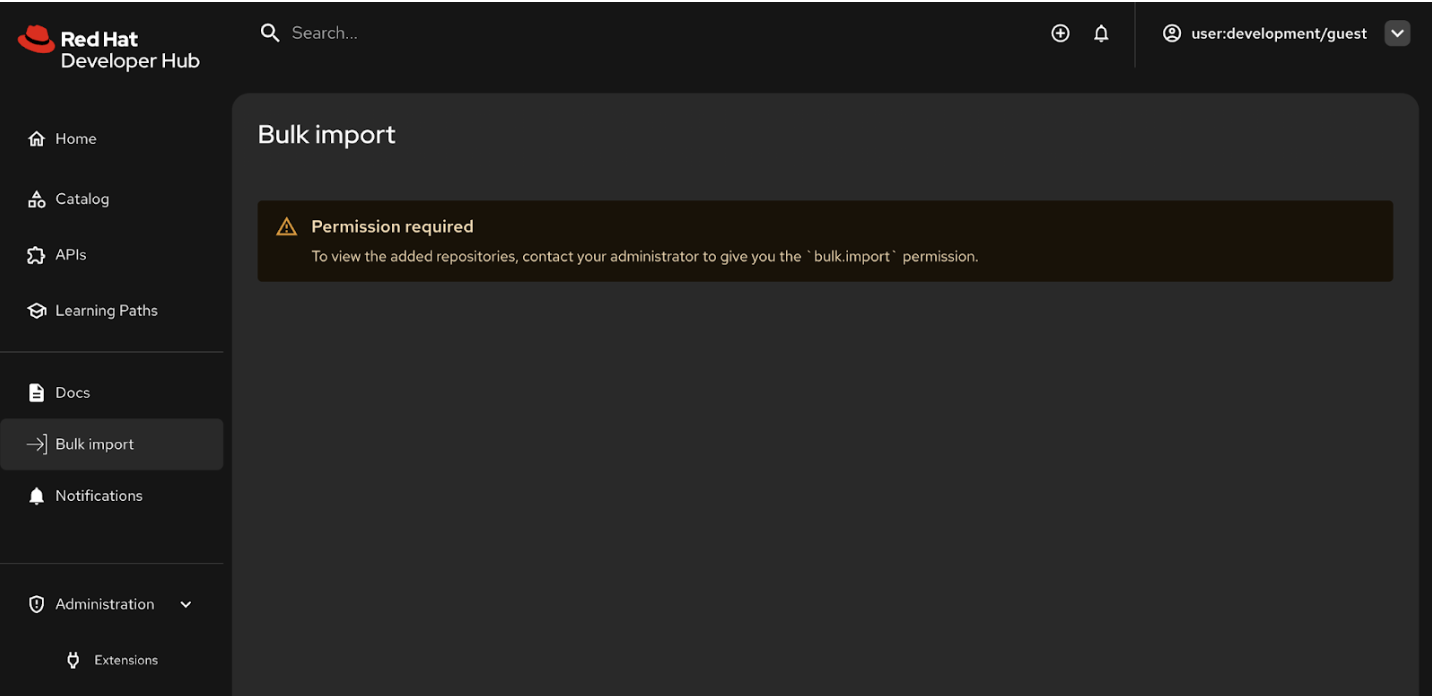Click the sidebar Notifications bell icon

(37, 496)
